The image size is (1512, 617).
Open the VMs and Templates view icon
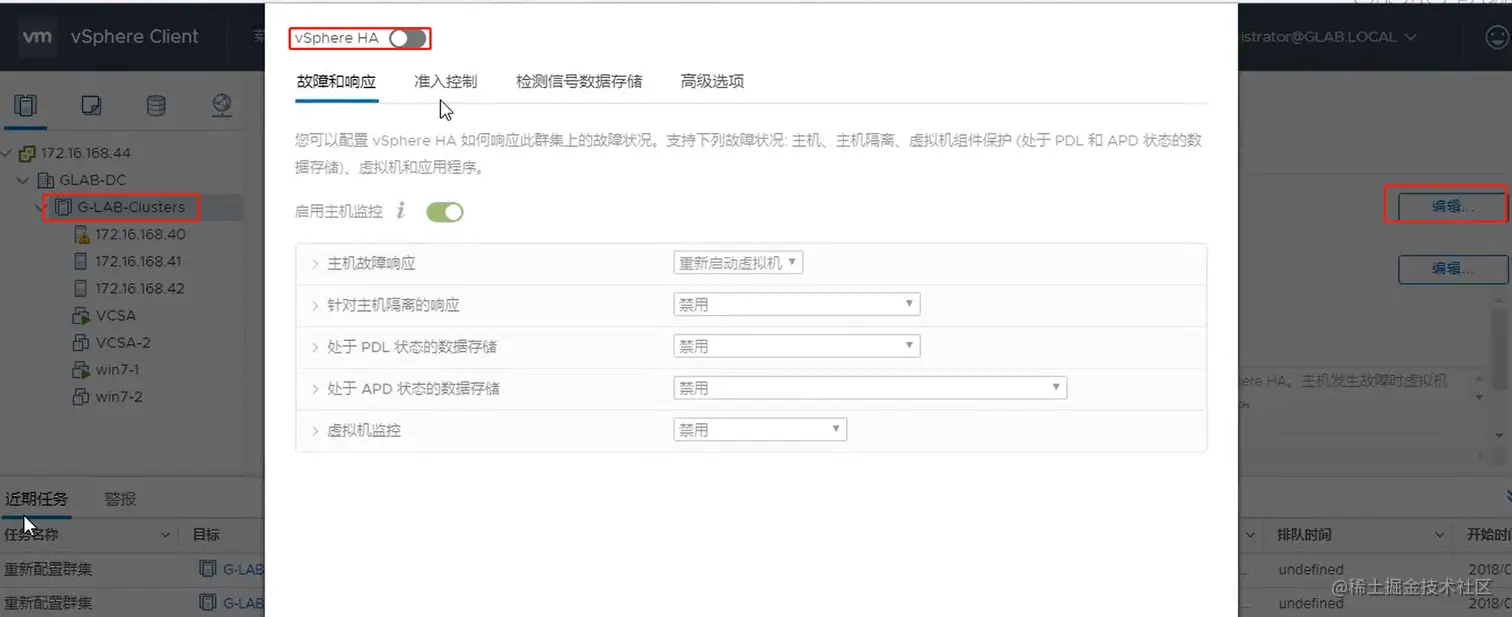pos(91,105)
